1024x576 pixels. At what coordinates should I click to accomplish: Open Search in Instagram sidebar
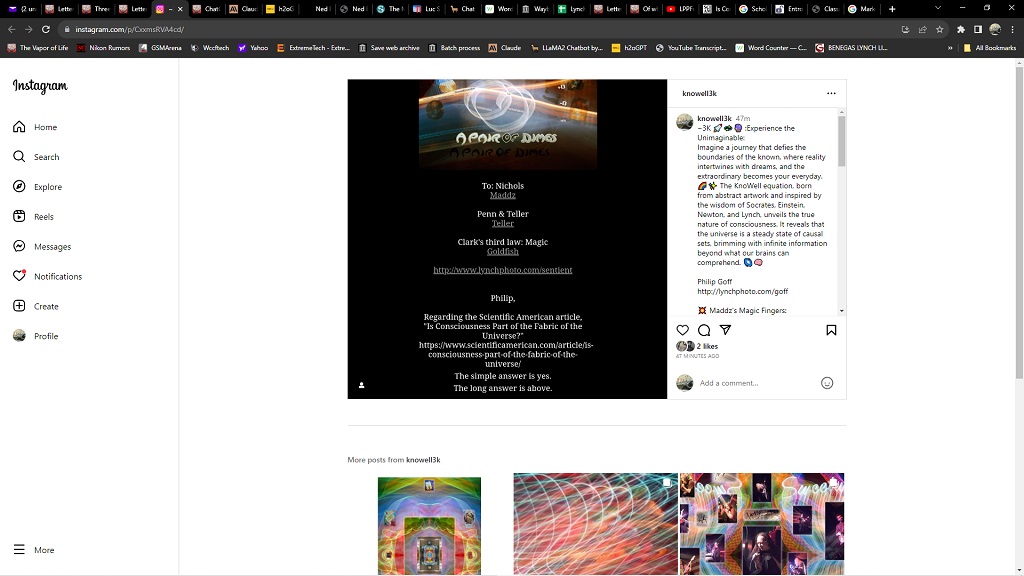click(x=36, y=157)
